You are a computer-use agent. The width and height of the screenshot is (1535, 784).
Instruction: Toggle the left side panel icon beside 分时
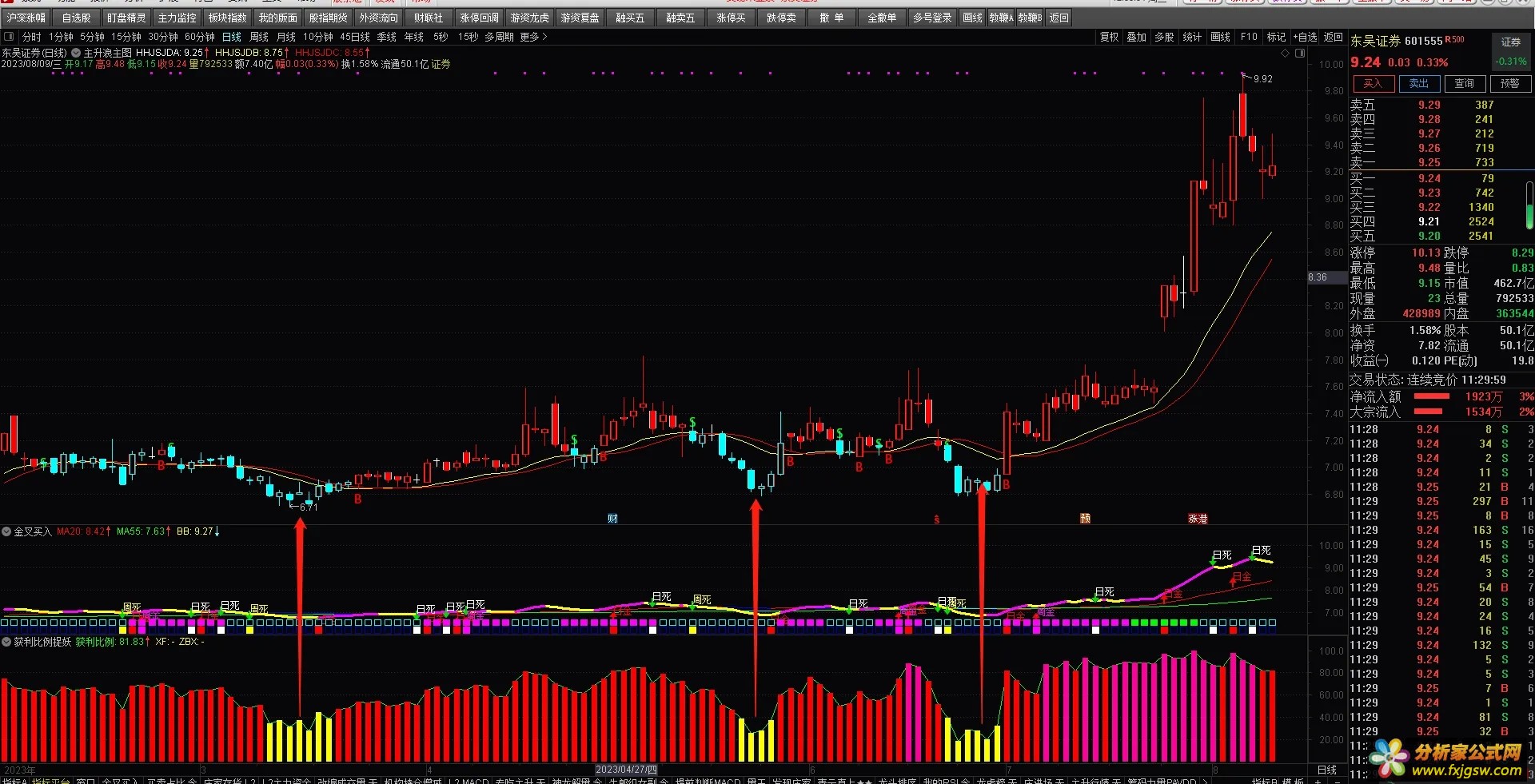pyautogui.click(x=9, y=37)
